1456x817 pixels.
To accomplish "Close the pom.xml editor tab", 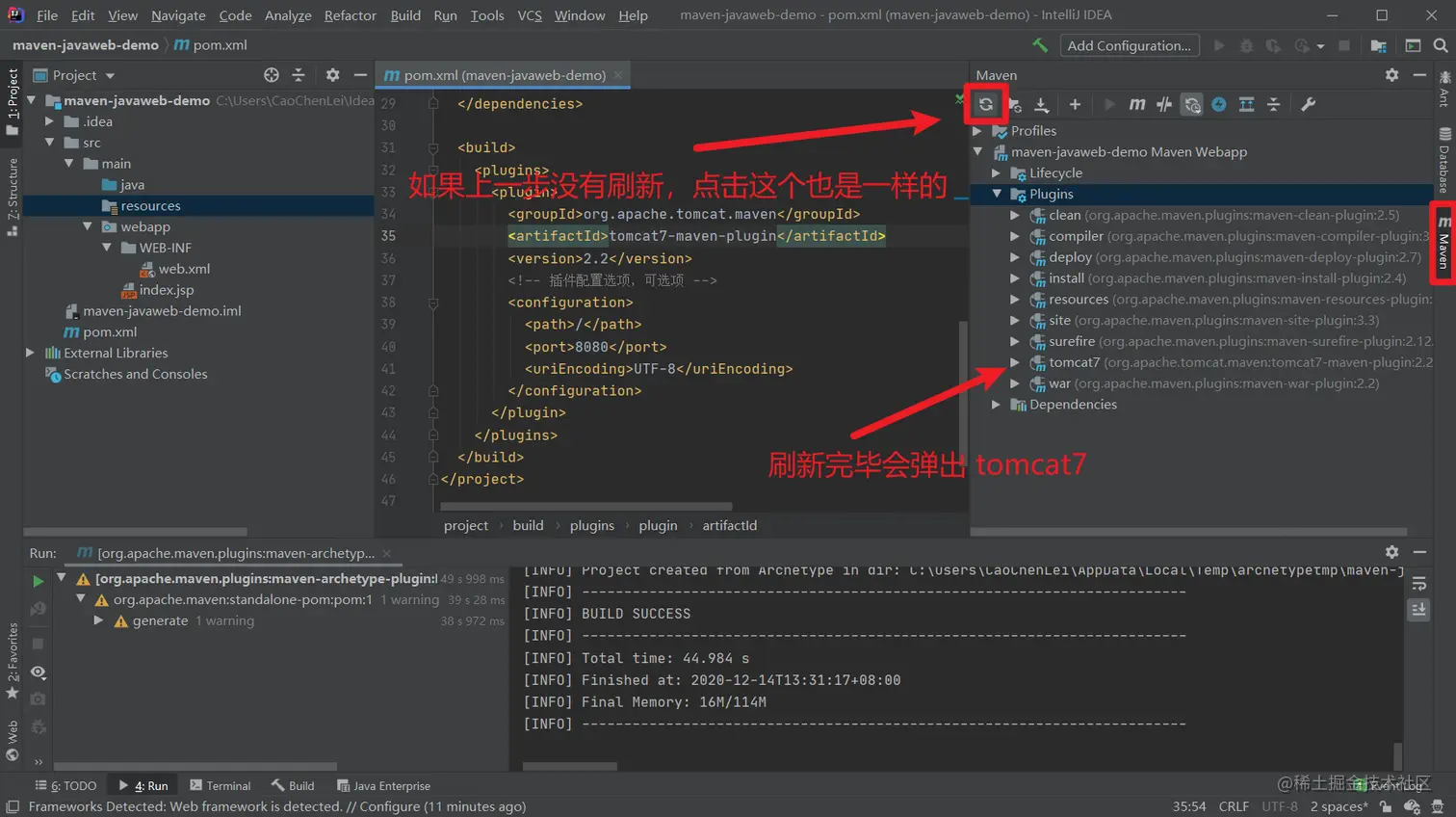I will (x=618, y=75).
